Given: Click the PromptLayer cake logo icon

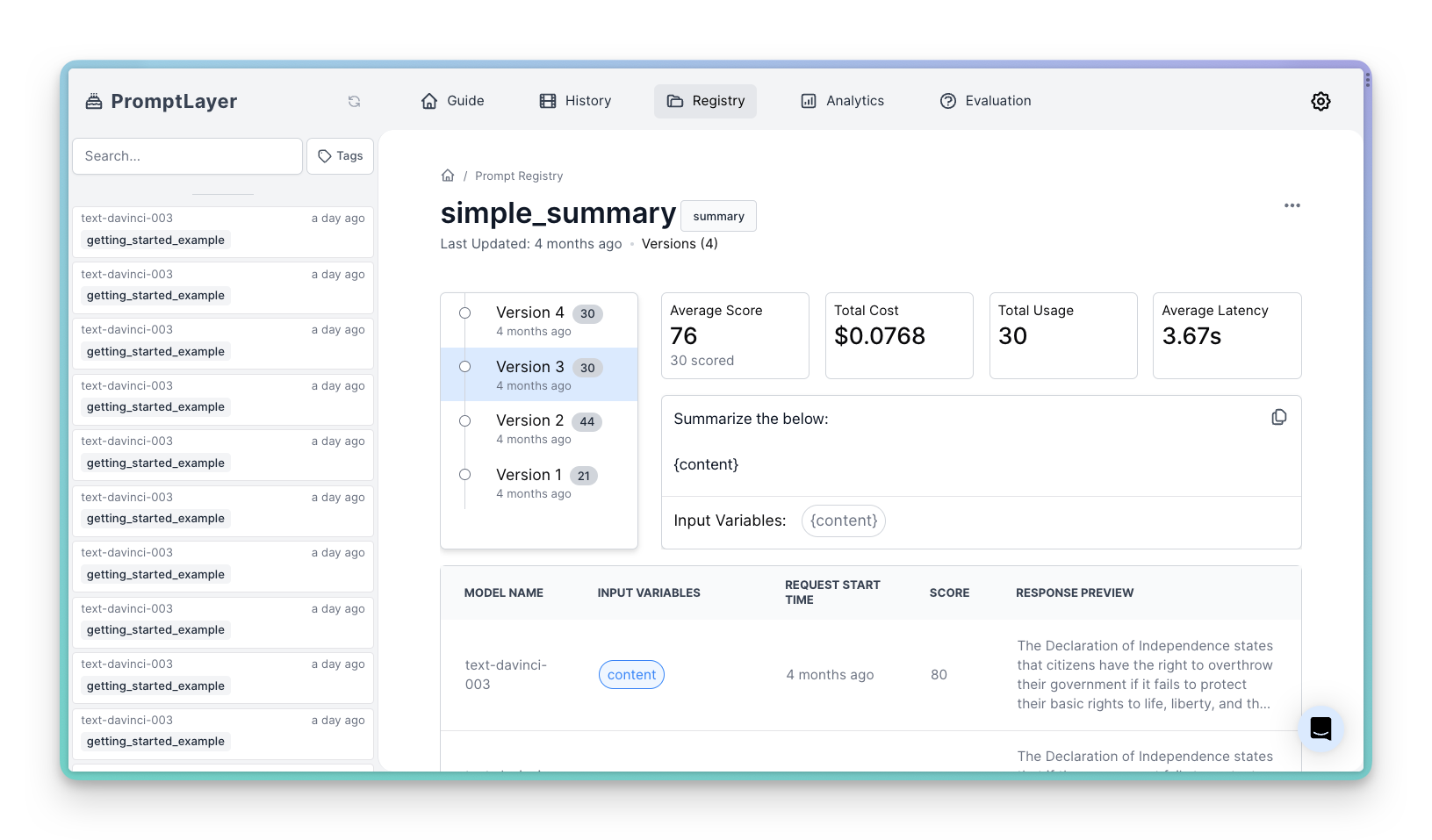Looking at the screenshot, I should click(x=93, y=101).
